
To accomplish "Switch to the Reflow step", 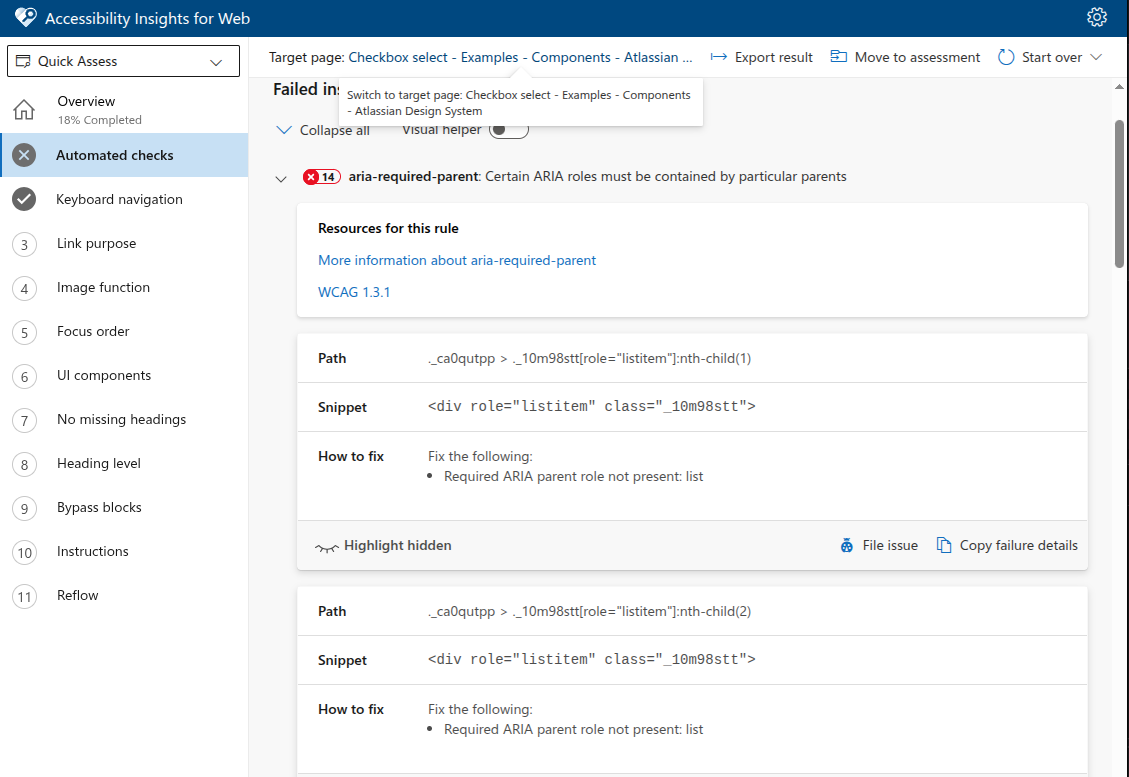I will [77, 595].
